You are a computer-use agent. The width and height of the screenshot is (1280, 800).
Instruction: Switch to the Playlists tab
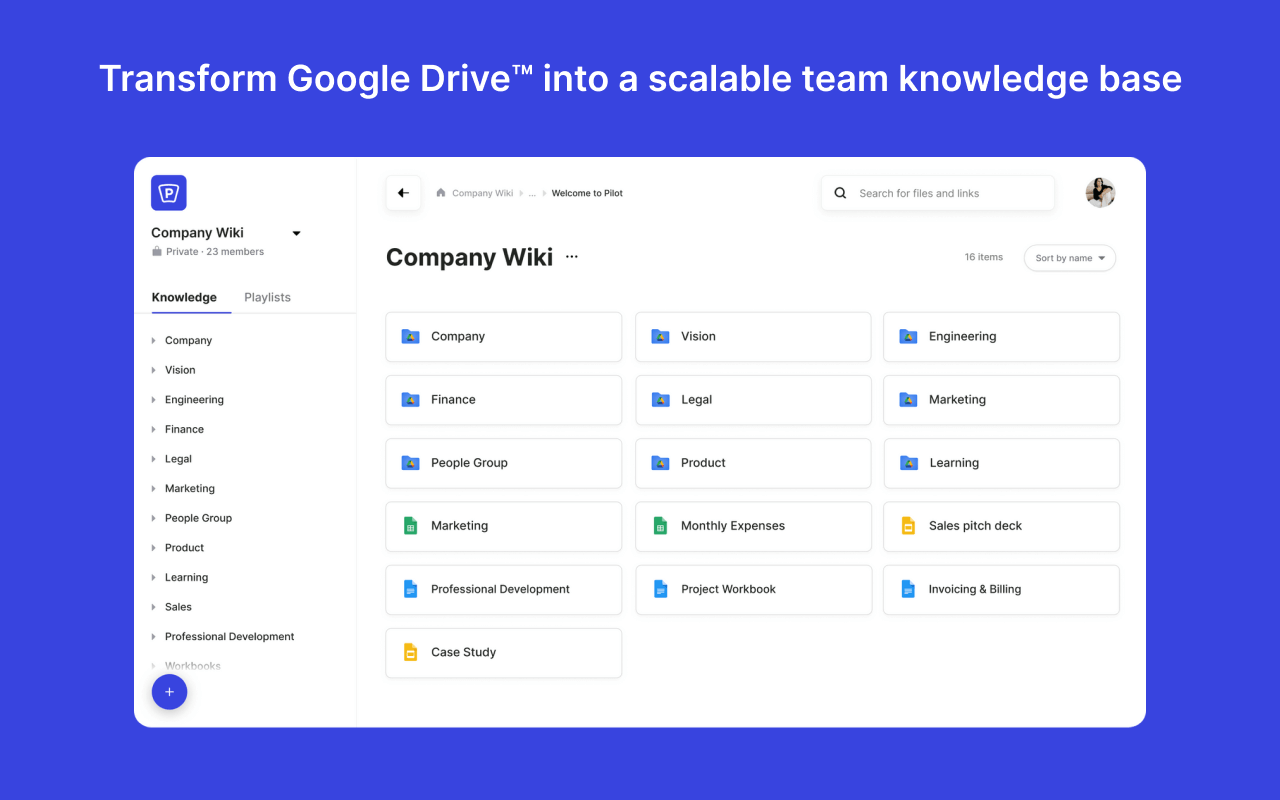[267, 297]
